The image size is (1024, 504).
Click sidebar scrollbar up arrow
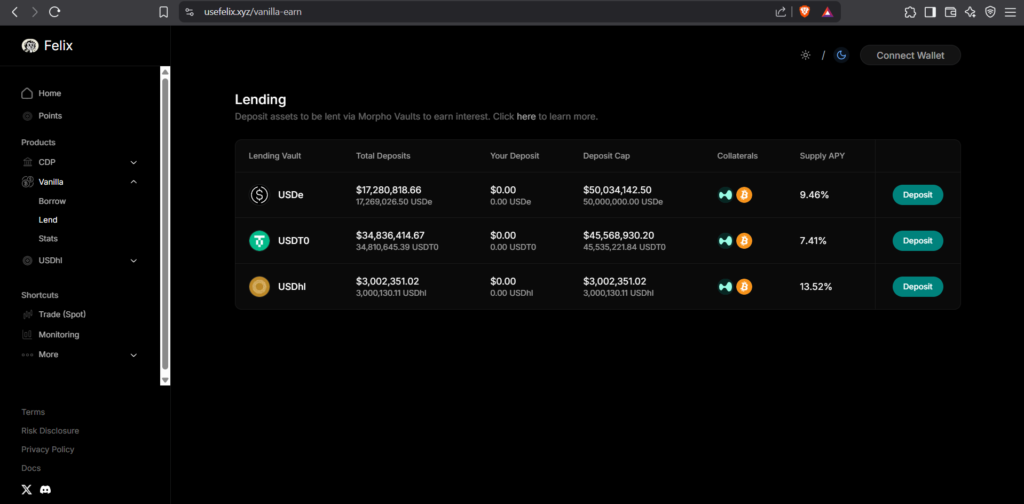click(165, 71)
